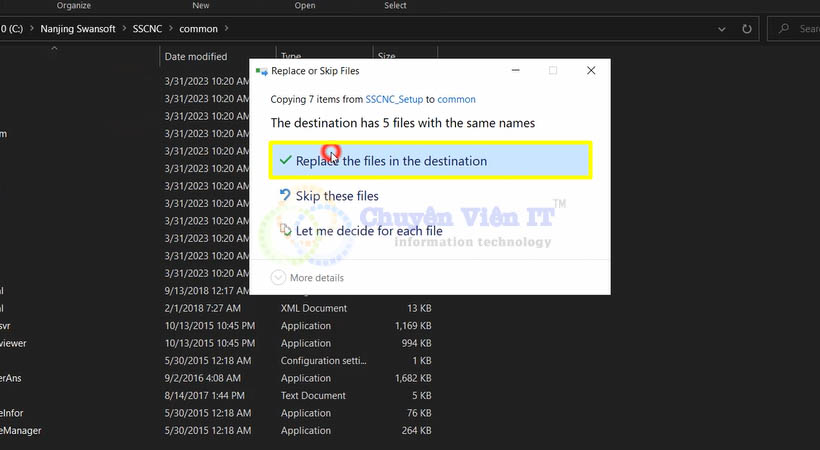Click the Replace or Skip Files title icon
This screenshot has height=450, width=820.
pyautogui.click(x=262, y=72)
